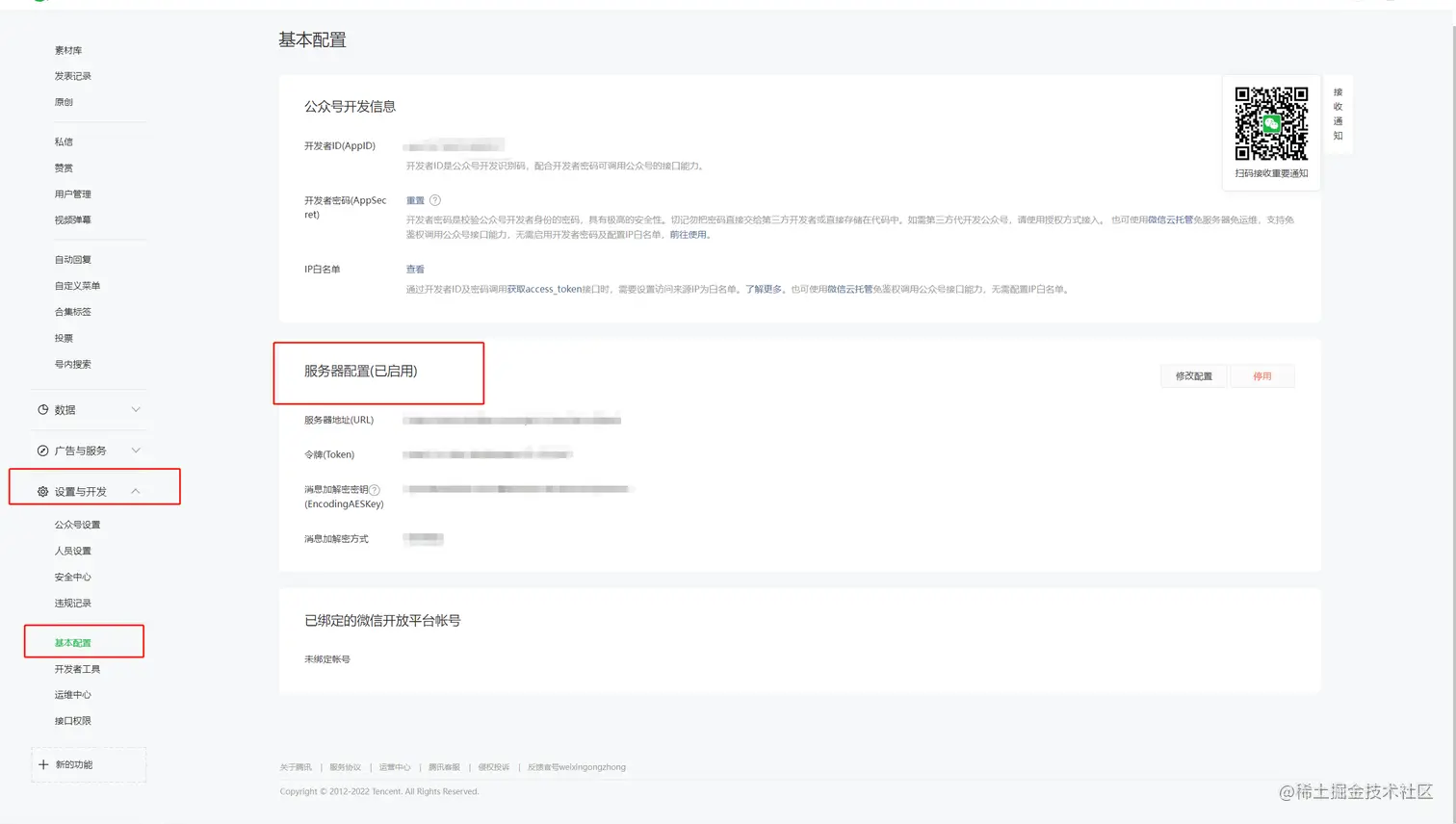Click the 设置与开发 gear icon
The height and width of the screenshot is (824, 1456).
coord(43,492)
